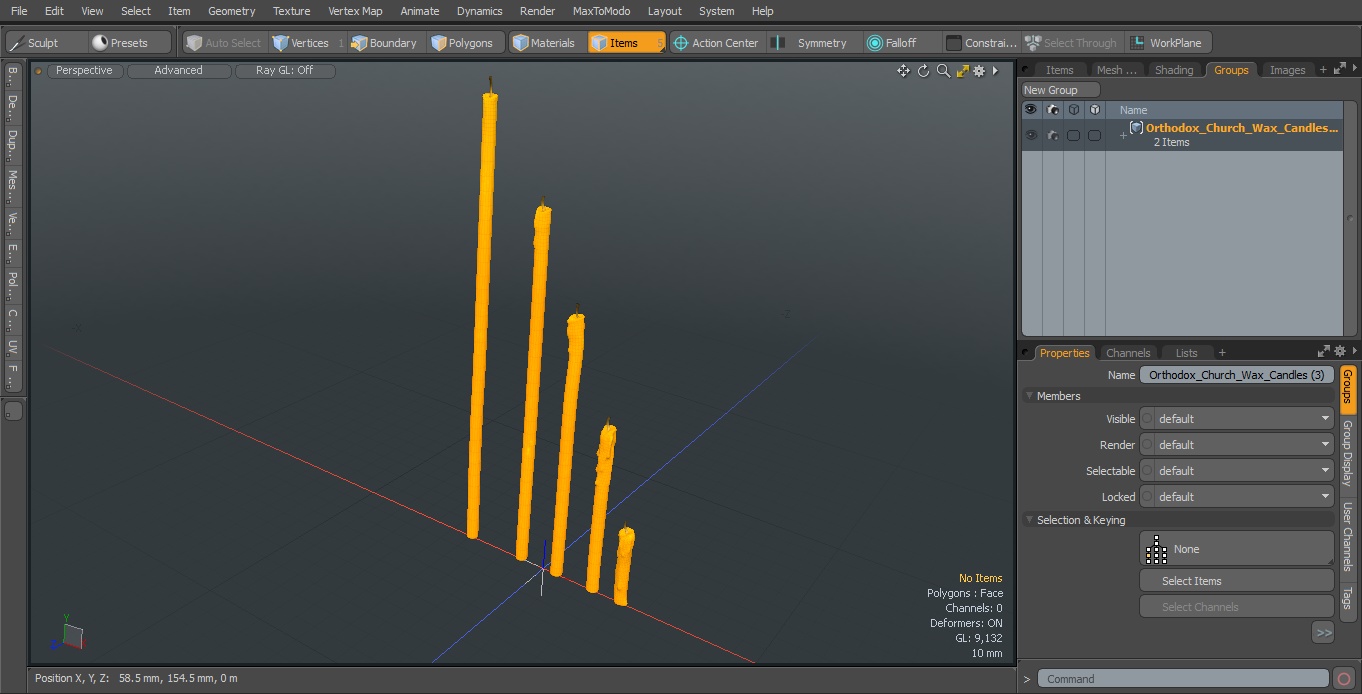The height and width of the screenshot is (694, 1362).
Task: Toggle render camera of Orthodox_Church_Wax_Candles group
Action: coord(1052,135)
